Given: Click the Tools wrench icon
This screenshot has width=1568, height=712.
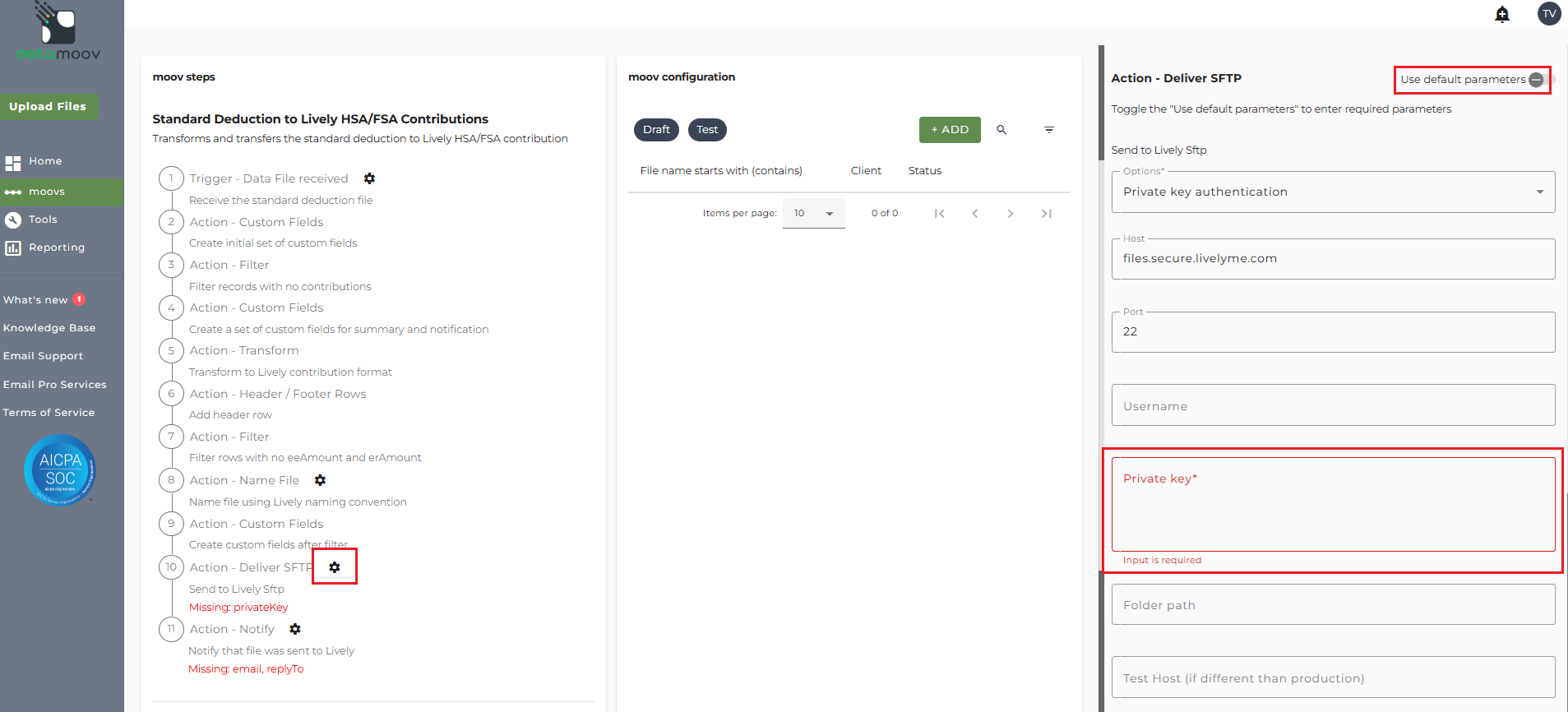Looking at the screenshot, I should pyautogui.click(x=13, y=220).
